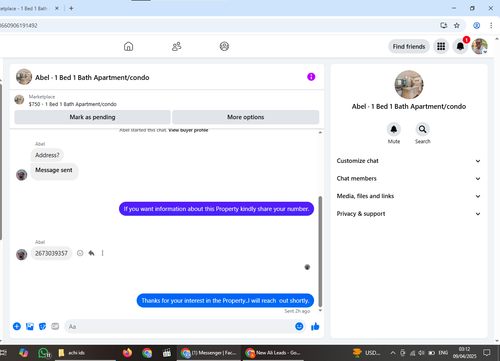
Task: React to the 2673039357 message
Action: click(x=80, y=253)
